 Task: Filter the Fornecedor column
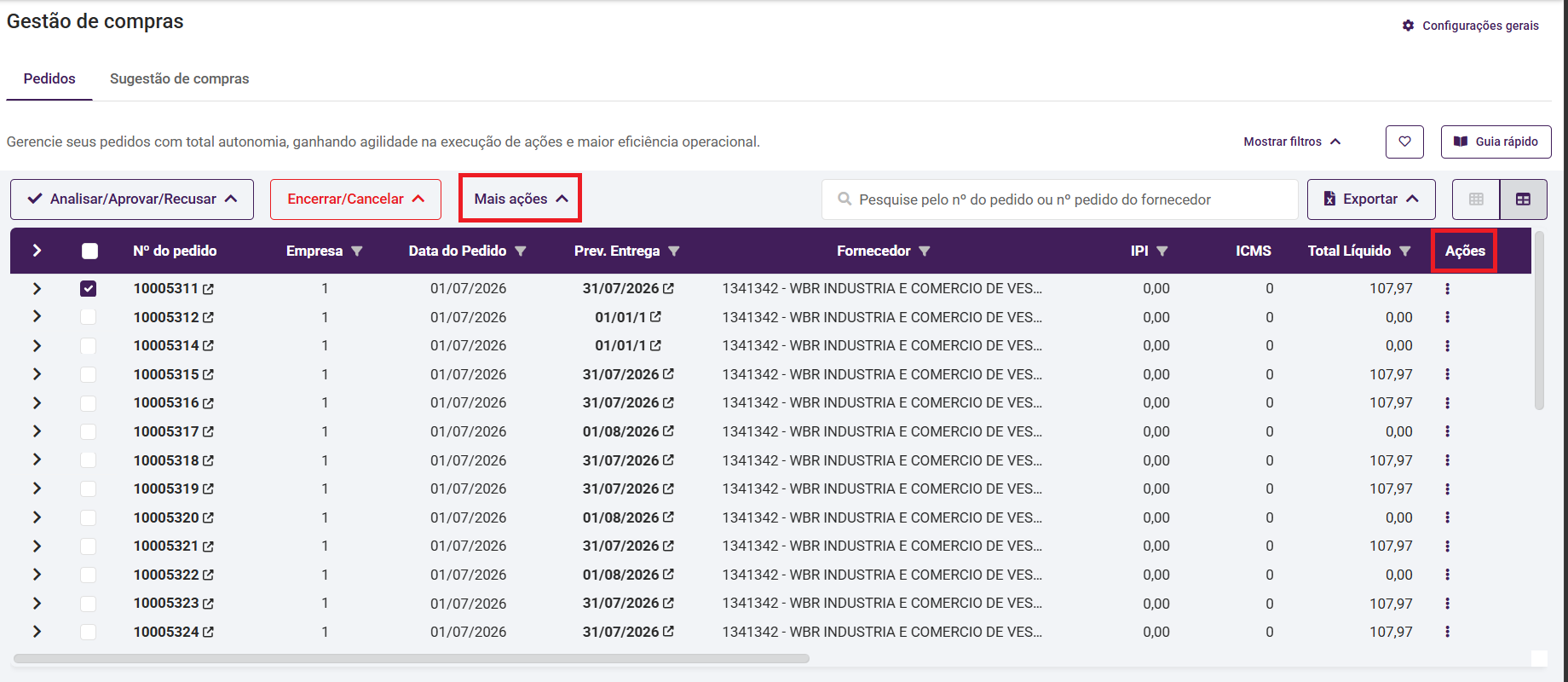[925, 251]
